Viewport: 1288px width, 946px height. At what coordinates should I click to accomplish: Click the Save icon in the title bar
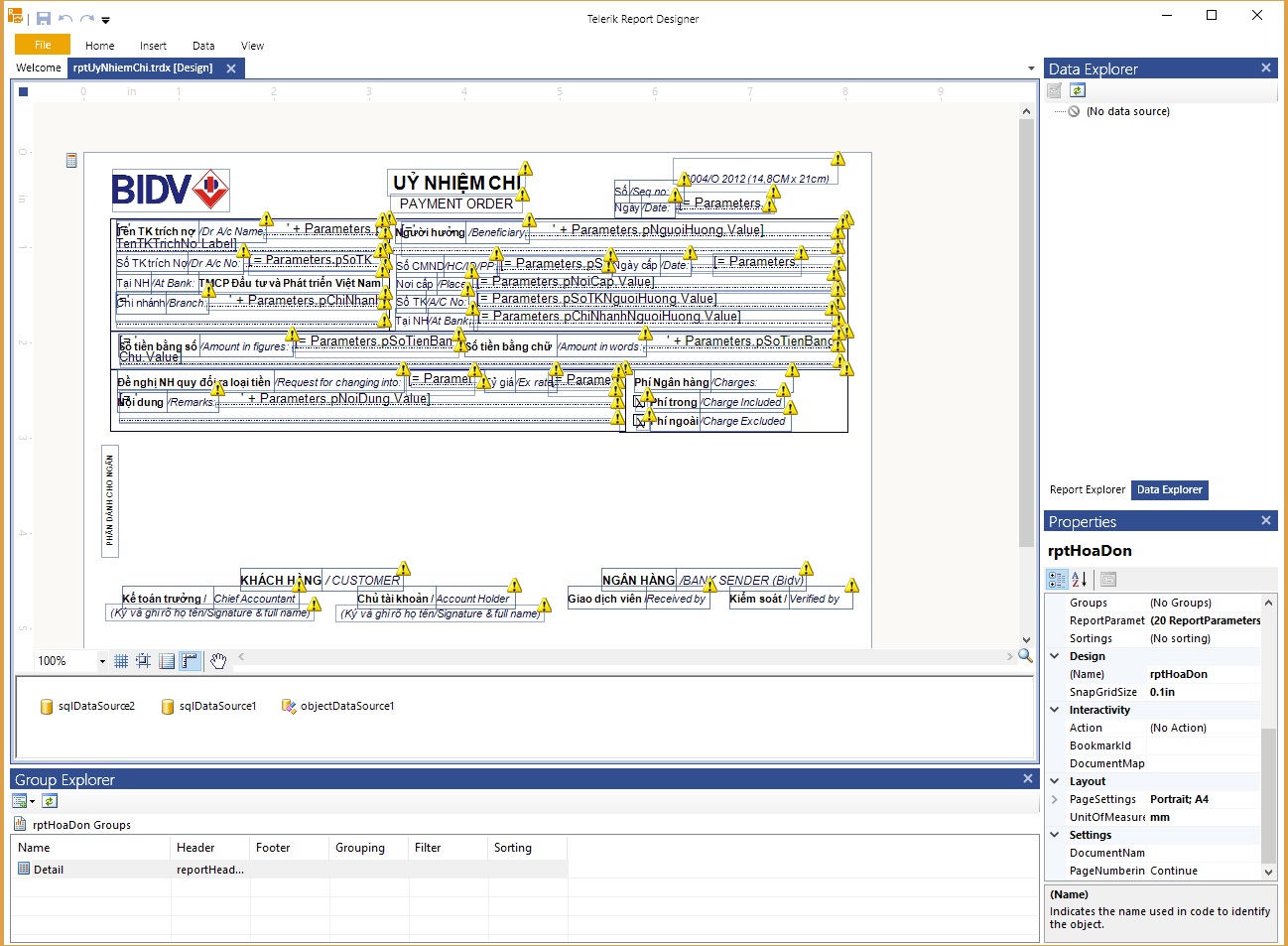44,19
